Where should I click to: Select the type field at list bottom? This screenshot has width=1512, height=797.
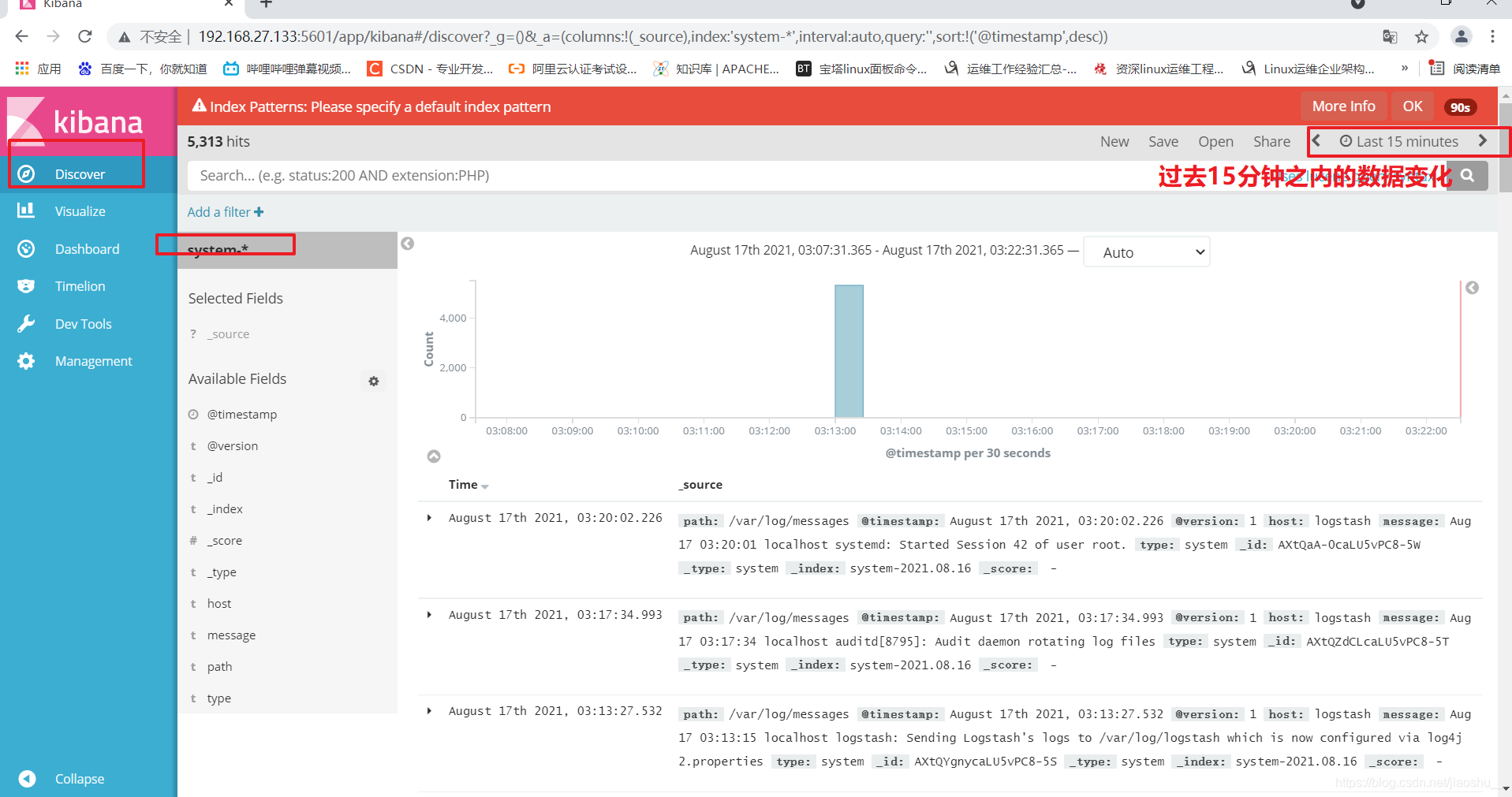click(x=218, y=698)
